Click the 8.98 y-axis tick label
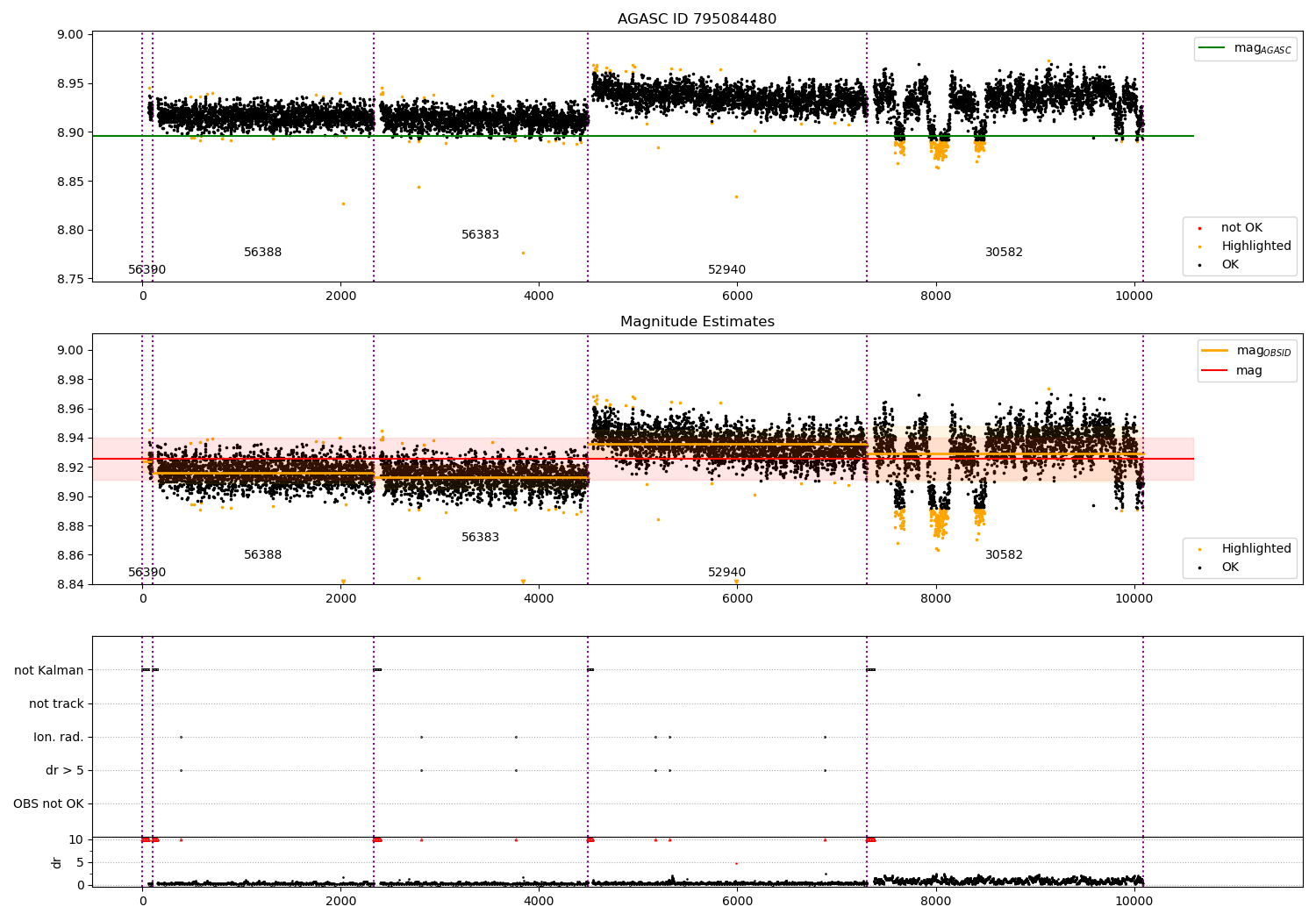This screenshot has width=1316, height=921. (x=69, y=381)
